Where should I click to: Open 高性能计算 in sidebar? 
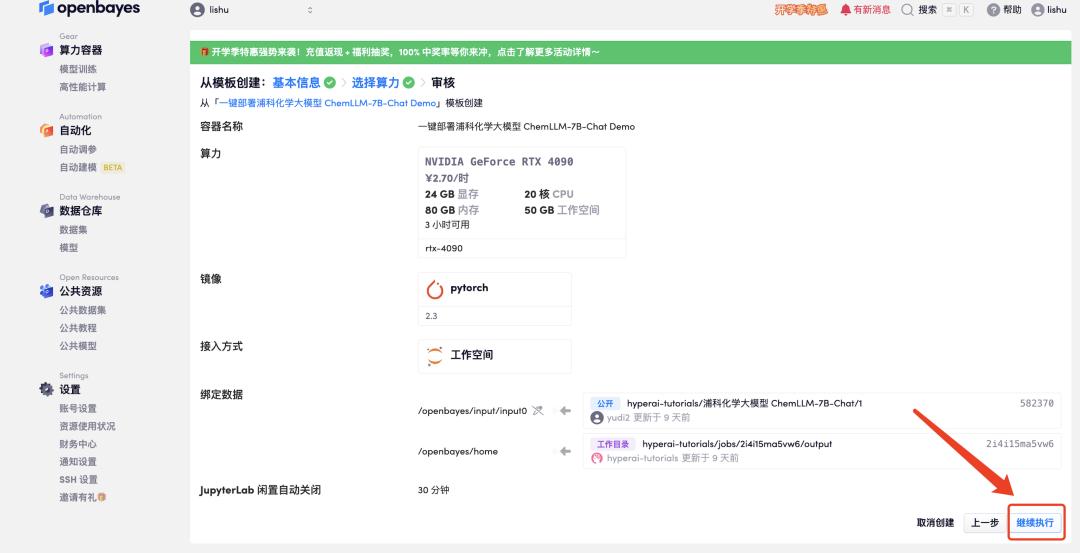[83, 87]
